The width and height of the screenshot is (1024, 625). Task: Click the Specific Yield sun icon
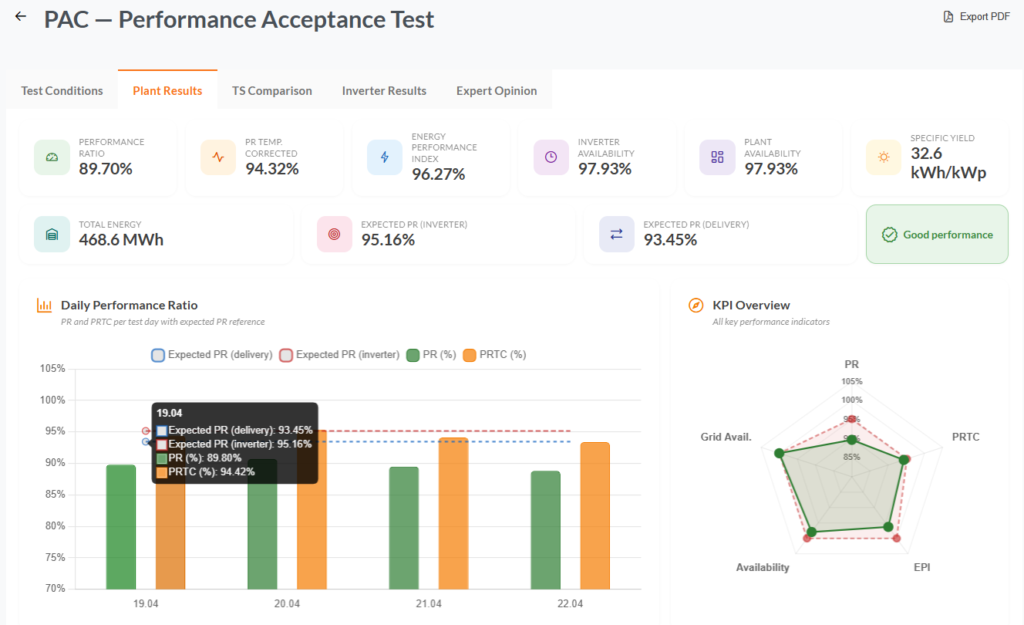884,157
